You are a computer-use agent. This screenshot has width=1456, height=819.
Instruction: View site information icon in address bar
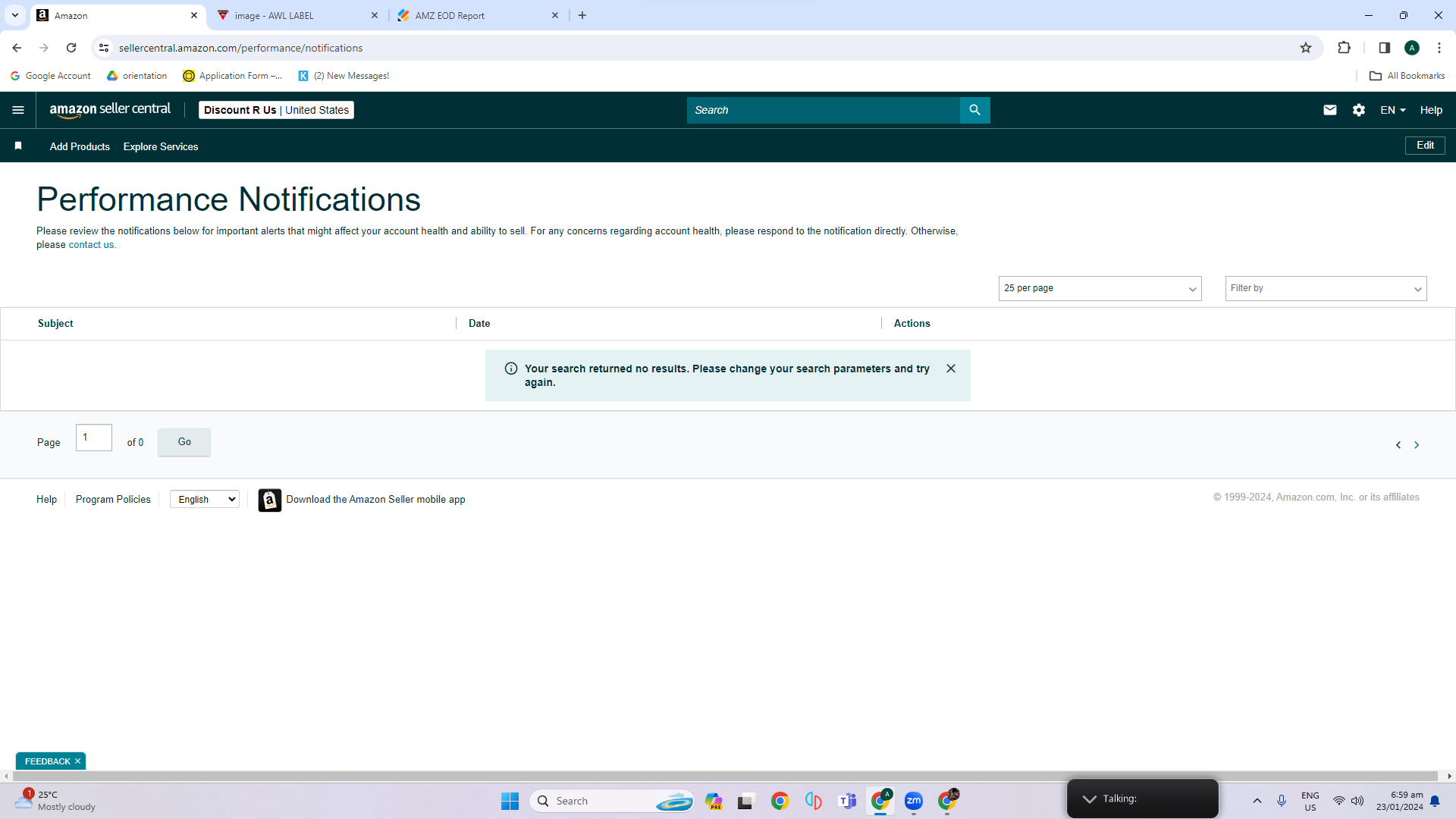[104, 48]
